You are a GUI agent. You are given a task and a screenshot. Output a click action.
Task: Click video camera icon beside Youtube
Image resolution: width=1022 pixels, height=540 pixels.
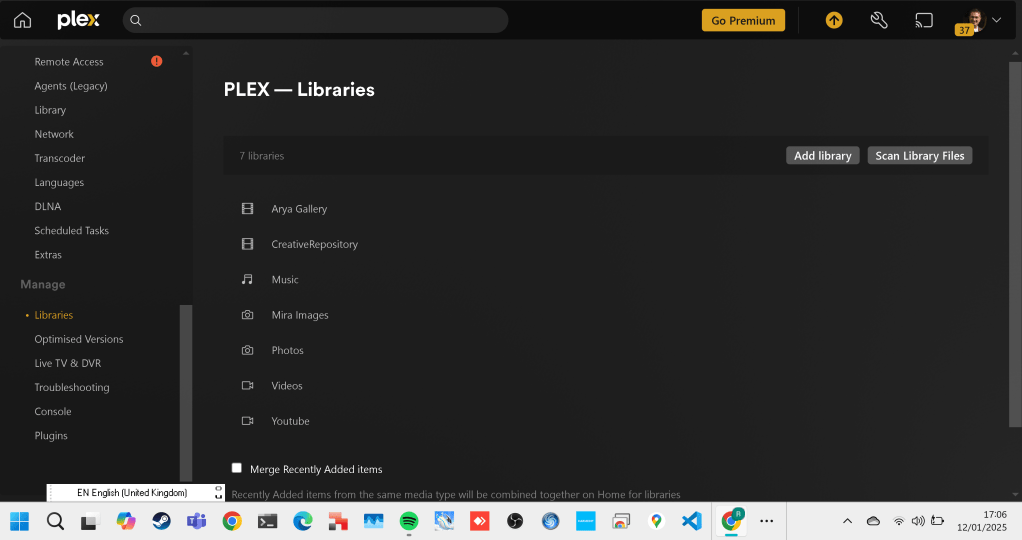247,421
